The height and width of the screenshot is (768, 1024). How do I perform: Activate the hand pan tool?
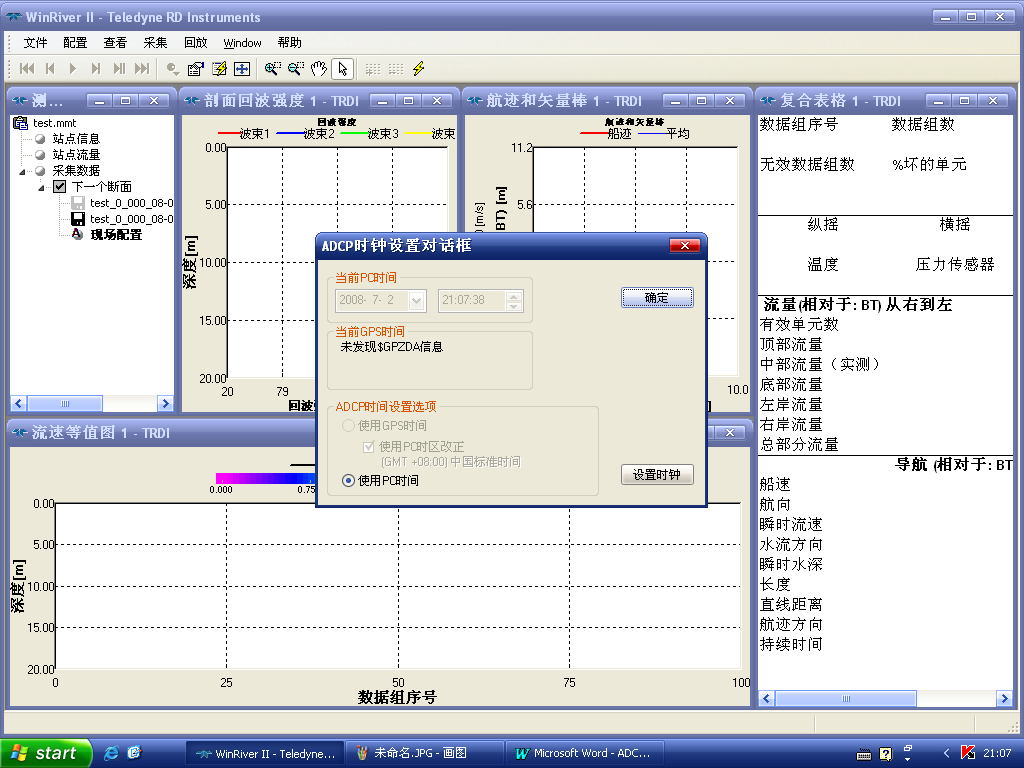pyautogui.click(x=318, y=69)
